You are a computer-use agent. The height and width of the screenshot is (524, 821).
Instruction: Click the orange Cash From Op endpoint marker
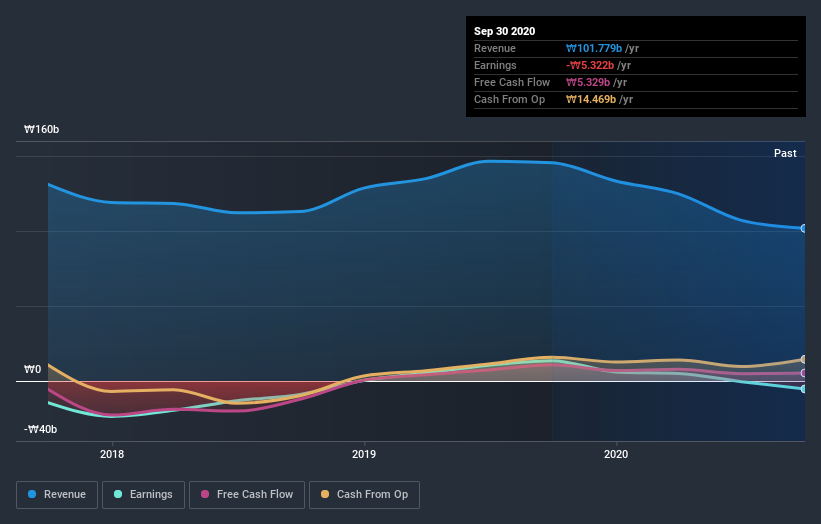pyautogui.click(x=804, y=359)
